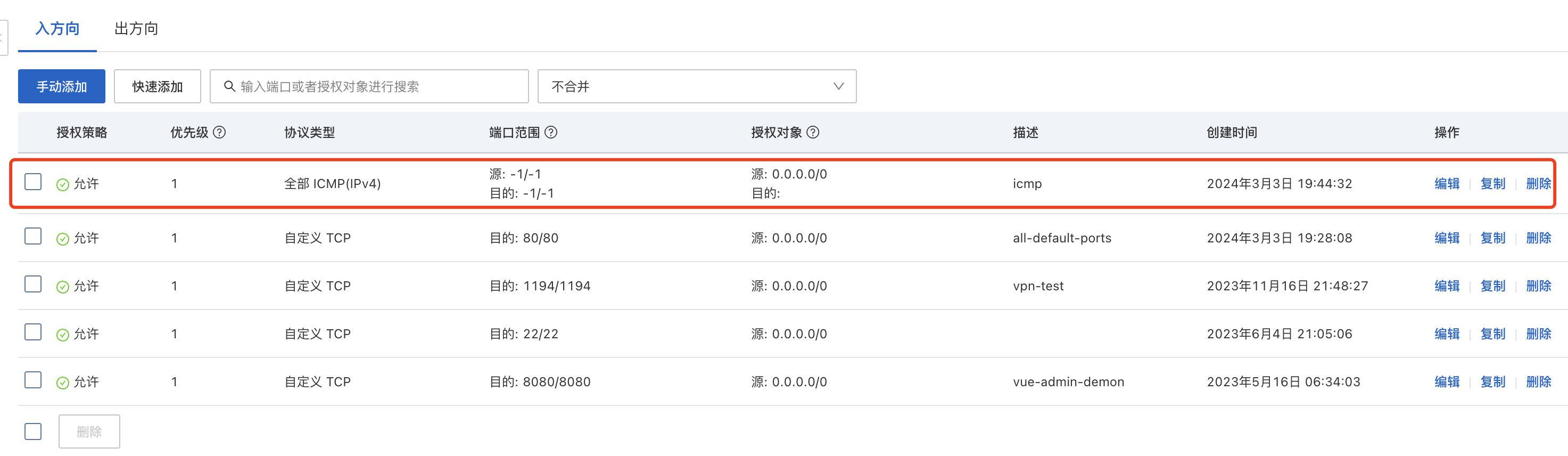Click 删除 for the icmp rule

coord(1538,183)
